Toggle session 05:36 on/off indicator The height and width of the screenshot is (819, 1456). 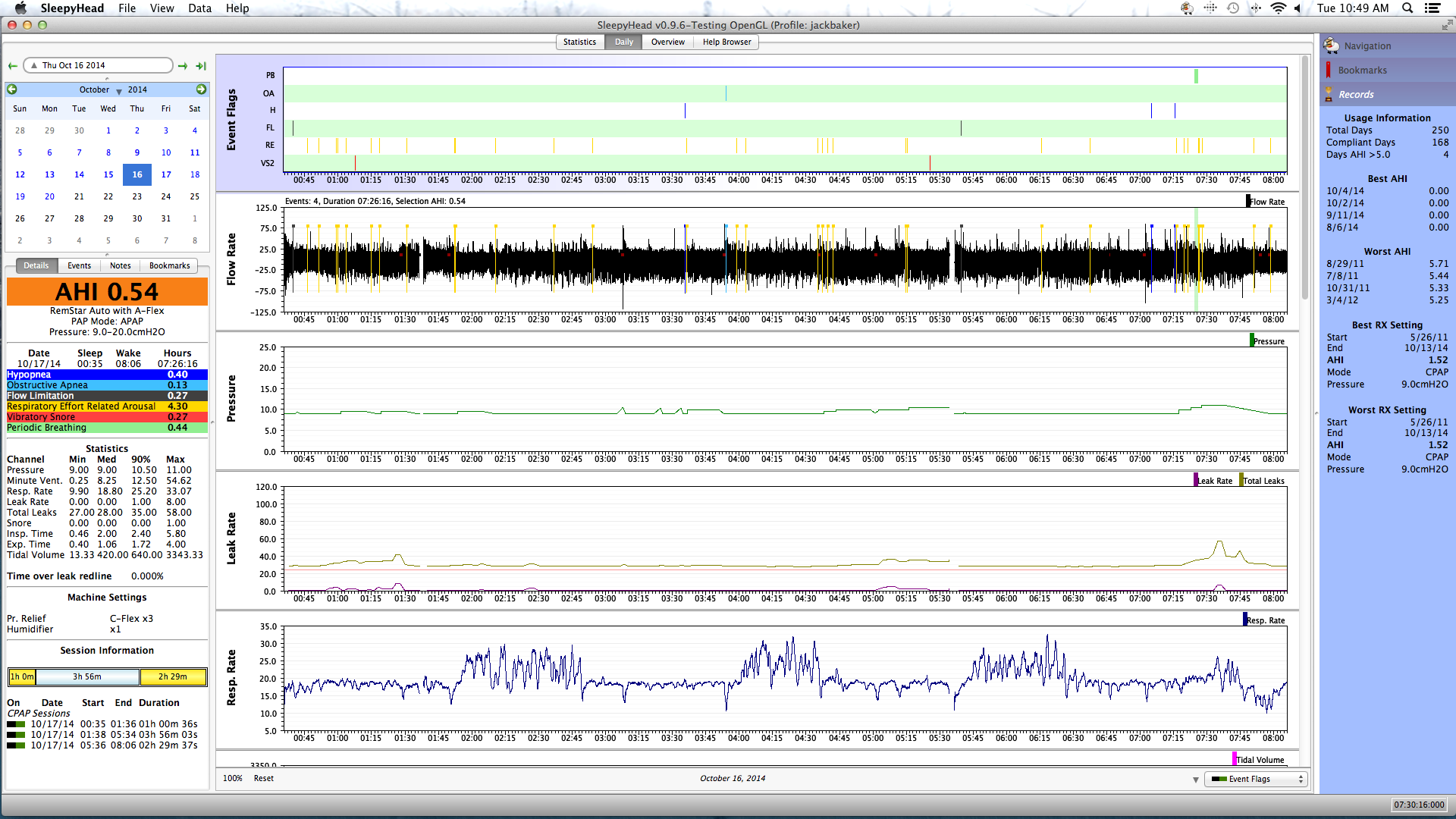(16, 746)
